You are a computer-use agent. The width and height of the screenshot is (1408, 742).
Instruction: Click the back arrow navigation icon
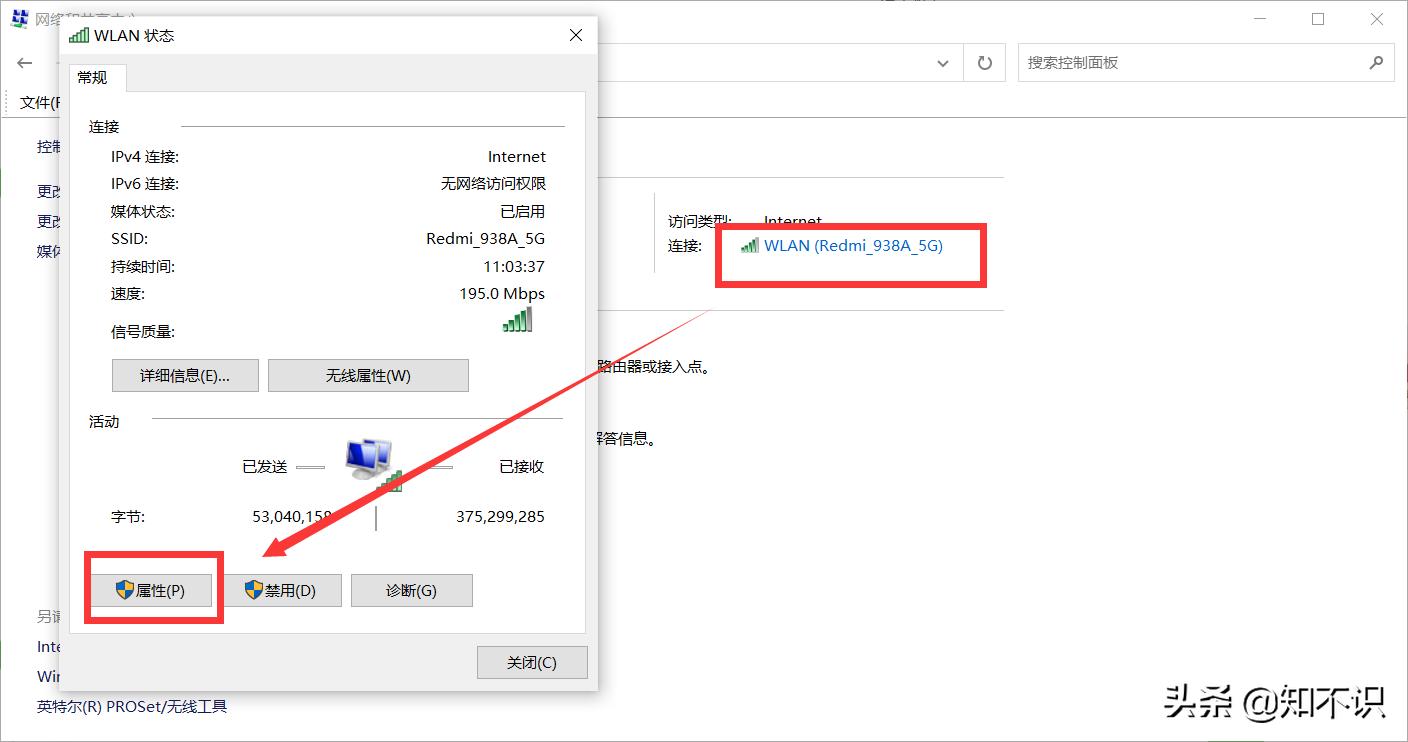point(24,62)
